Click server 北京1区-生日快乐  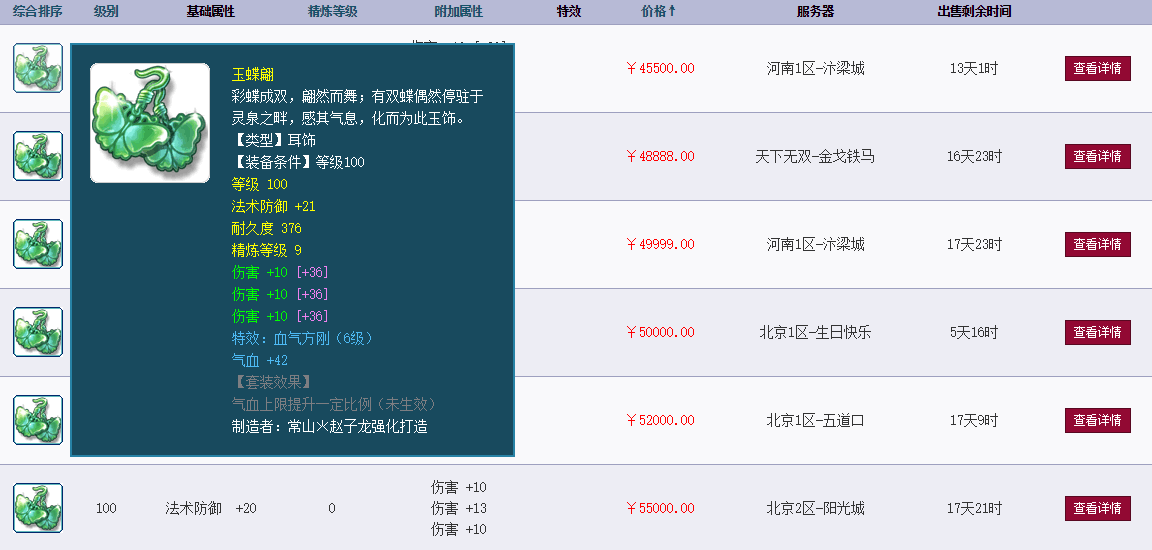(x=816, y=332)
